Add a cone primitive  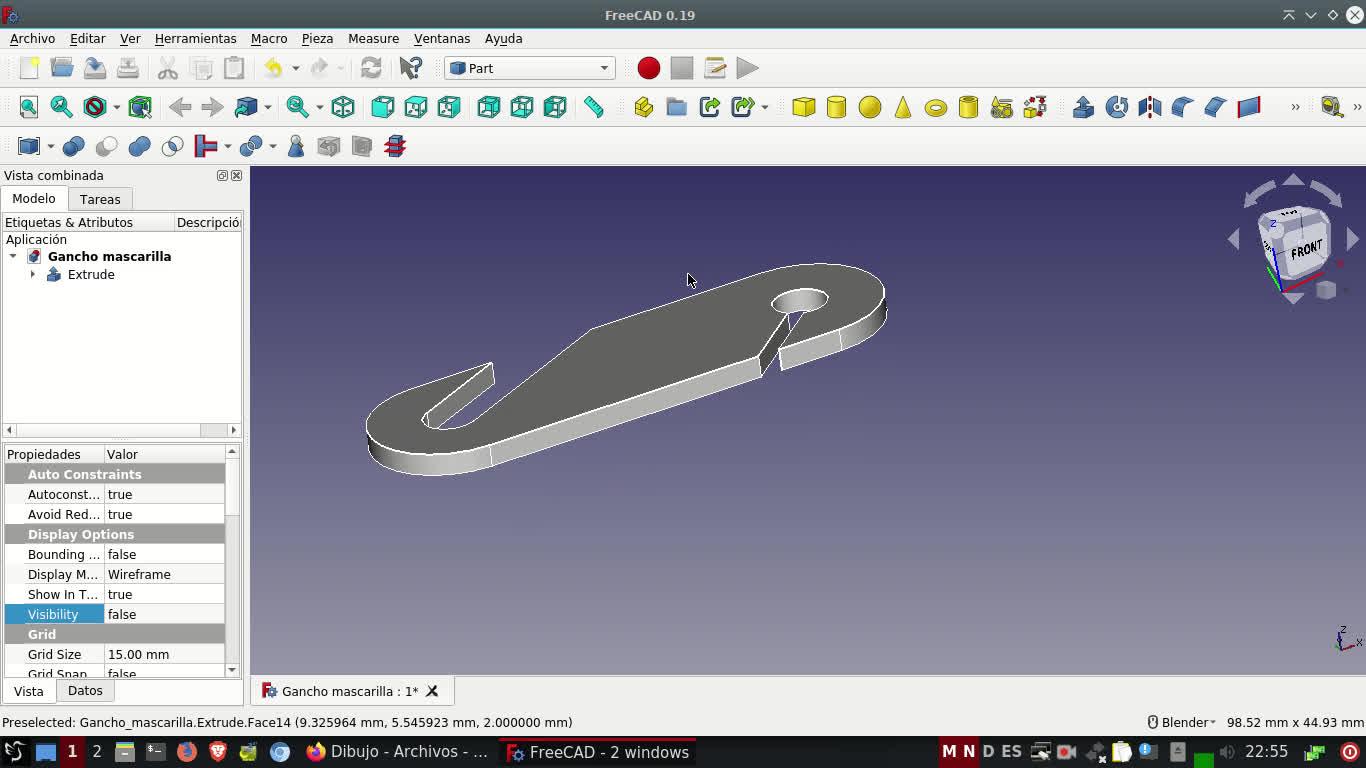tap(902, 108)
